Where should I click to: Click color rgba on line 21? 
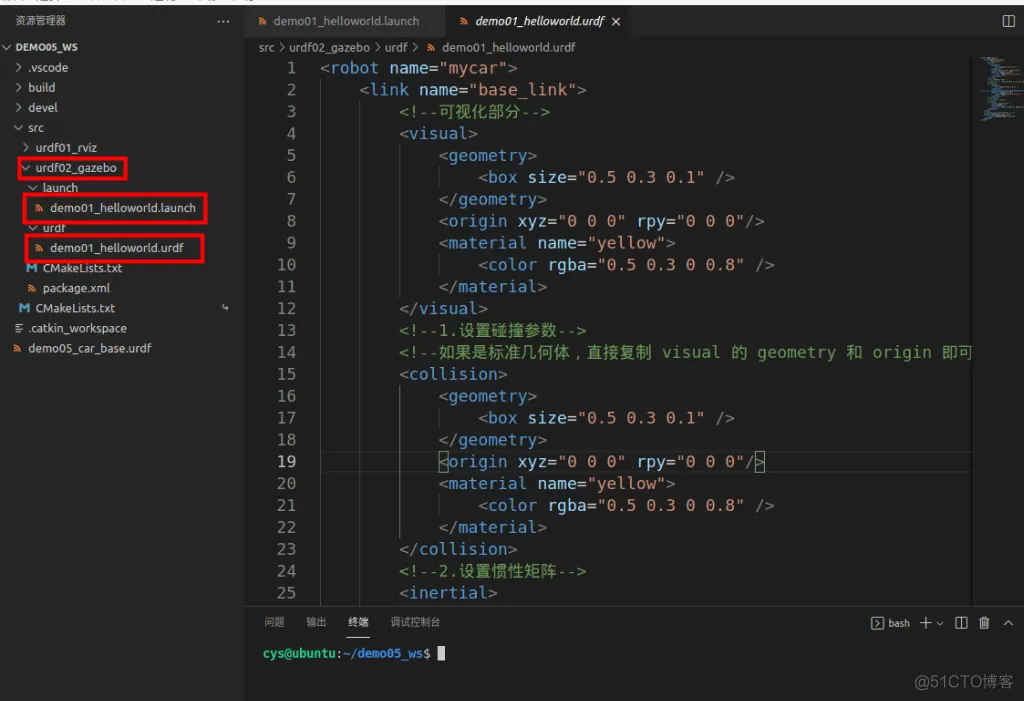pos(626,506)
